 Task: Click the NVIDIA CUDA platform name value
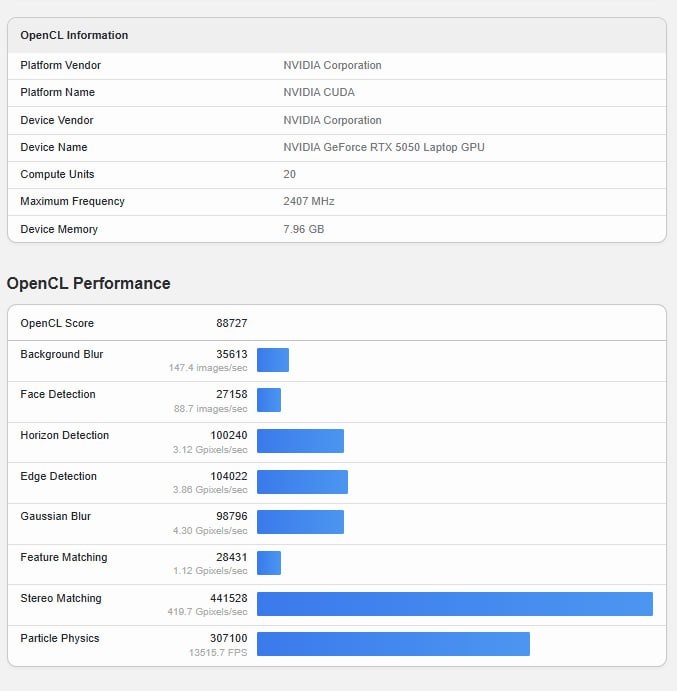pyautogui.click(x=319, y=92)
